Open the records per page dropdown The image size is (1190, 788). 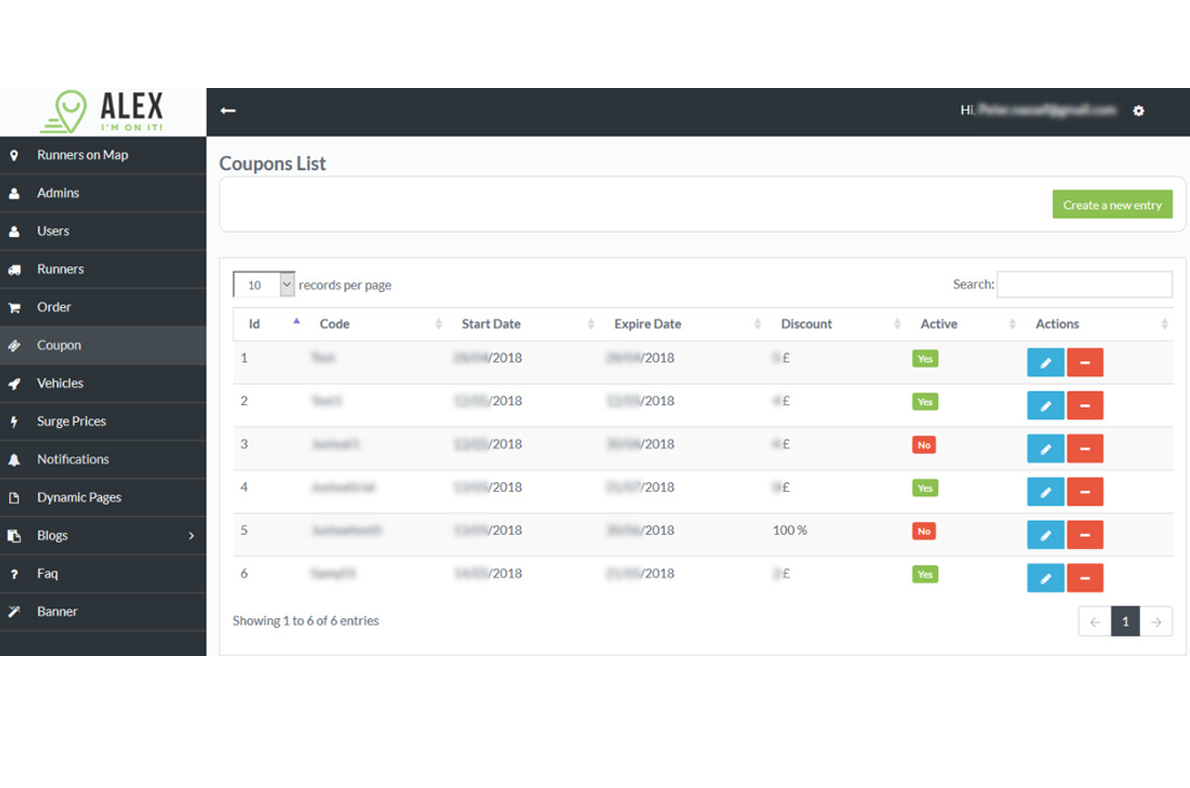(x=264, y=285)
